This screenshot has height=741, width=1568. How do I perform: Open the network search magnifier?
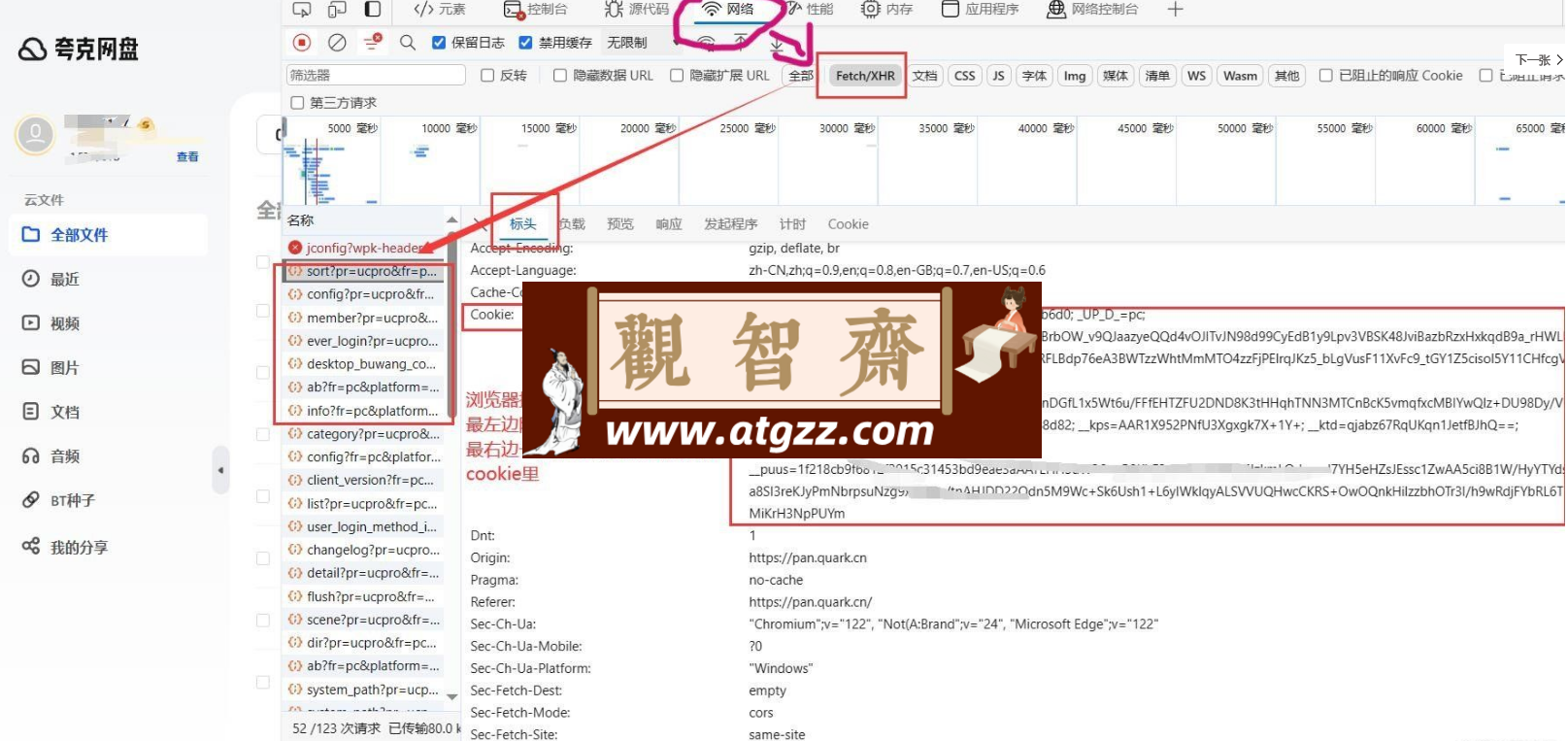tap(408, 43)
